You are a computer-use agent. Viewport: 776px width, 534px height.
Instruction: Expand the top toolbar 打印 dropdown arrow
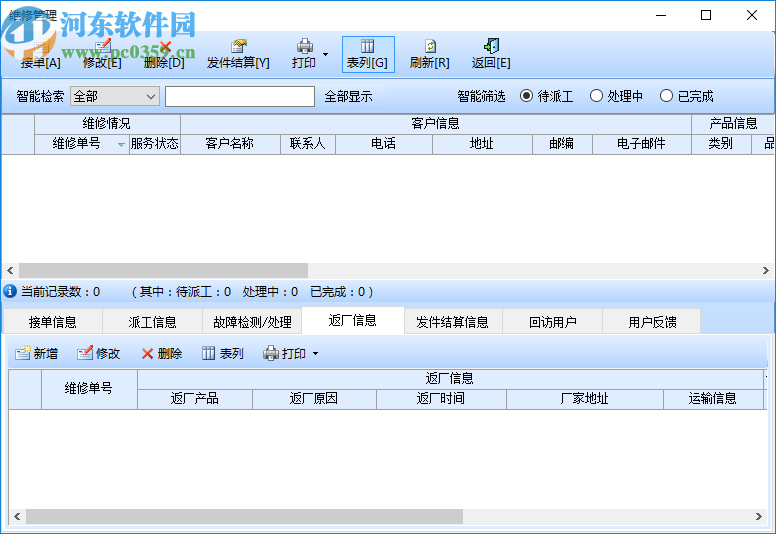[x=325, y=54]
